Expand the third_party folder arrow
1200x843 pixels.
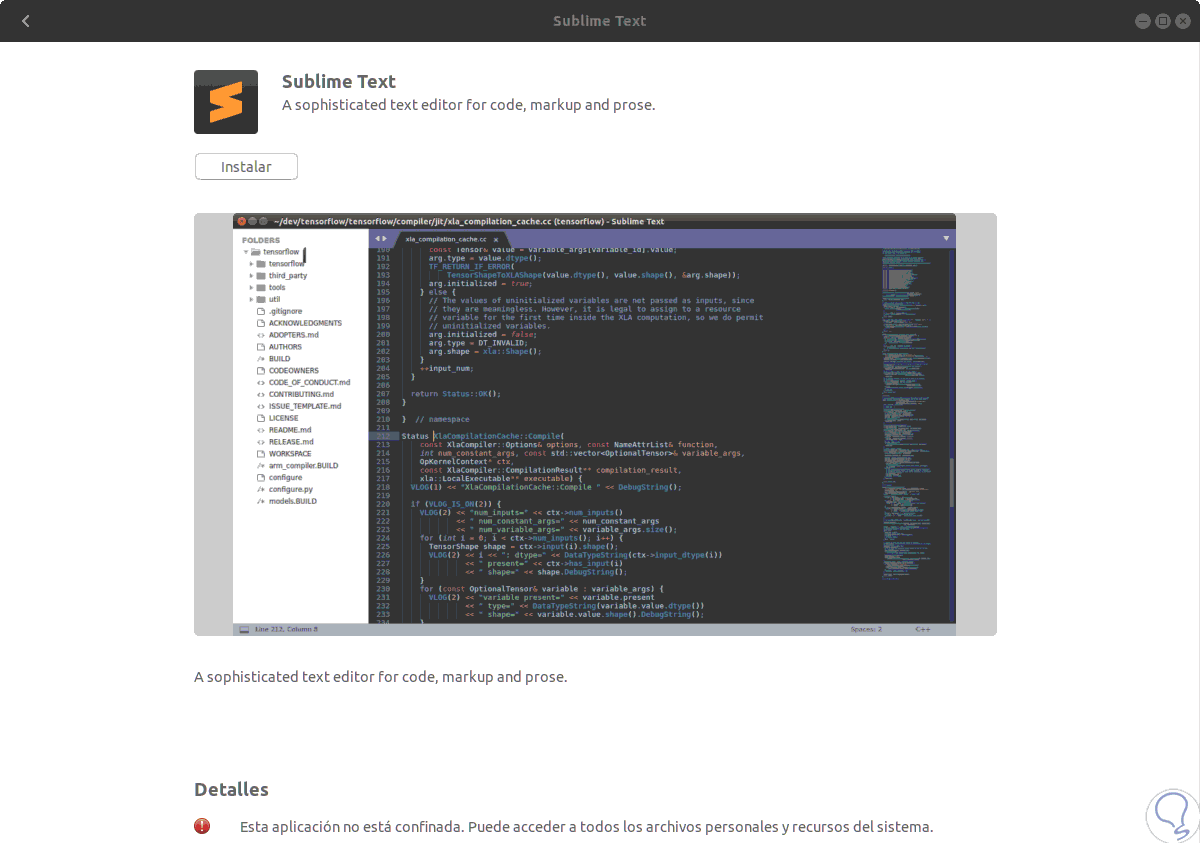pos(252,275)
